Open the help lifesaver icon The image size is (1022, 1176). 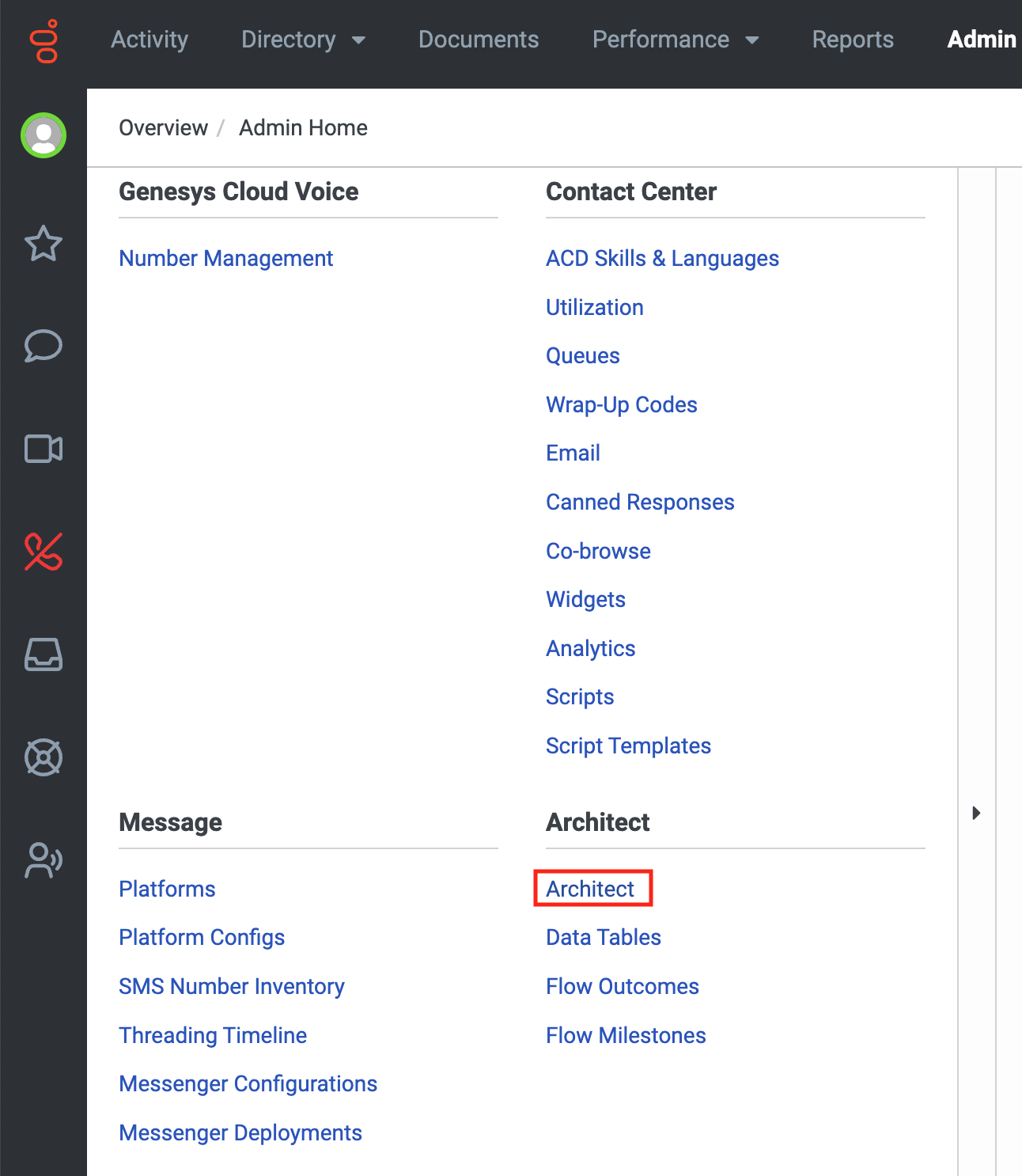pyautogui.click(x=44, y=757)
